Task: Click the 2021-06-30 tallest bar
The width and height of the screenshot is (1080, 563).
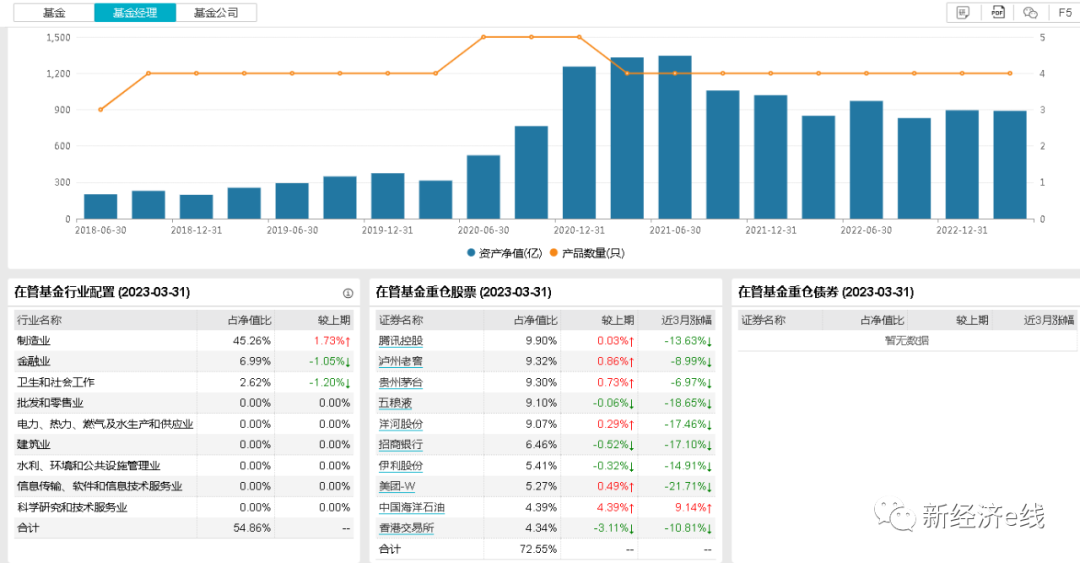Action: 675,138
